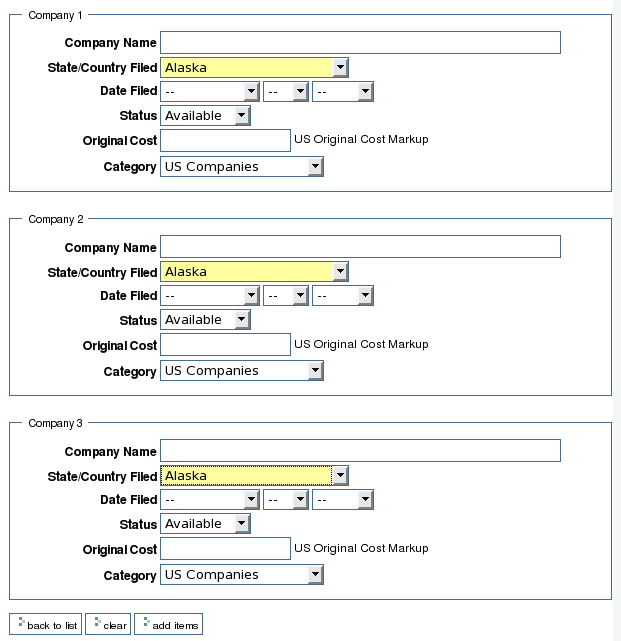621x641 pixels.
Task: Click Company 1 Original Cost field
Action: click(x=225, y=141)
